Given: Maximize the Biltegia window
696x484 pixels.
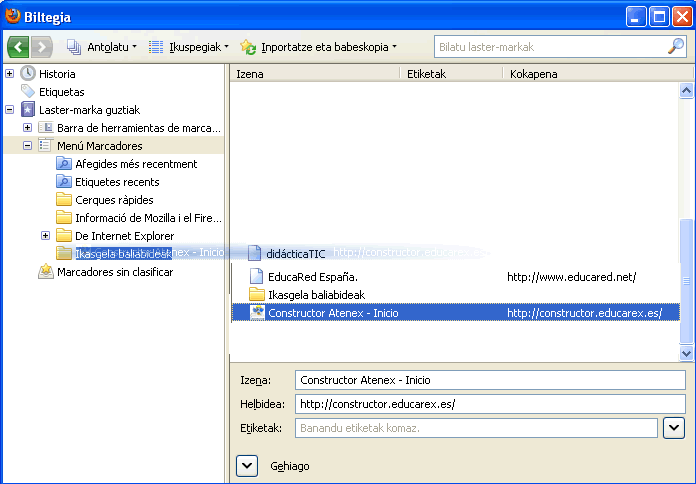Looking at the screenshot, I should click(x=659, y=17).
